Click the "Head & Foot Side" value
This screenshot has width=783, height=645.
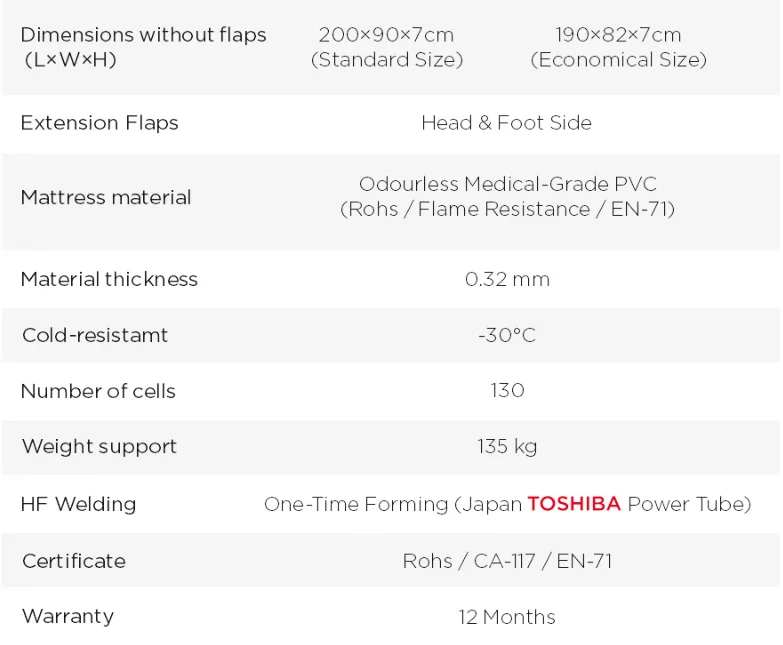pos(506,123)
